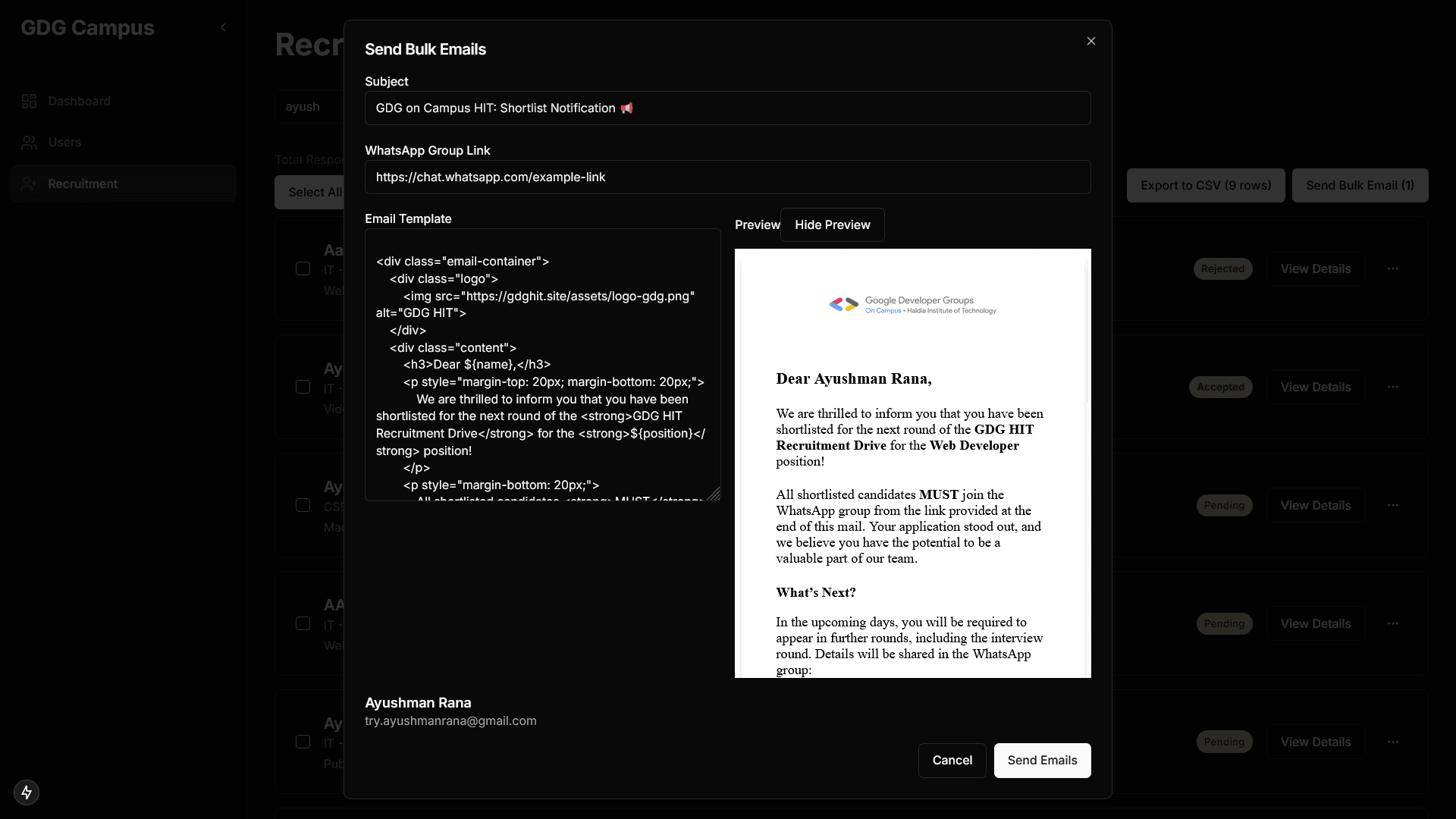
Task: Click Hide Preview to collapse preview
Action: 832,225
